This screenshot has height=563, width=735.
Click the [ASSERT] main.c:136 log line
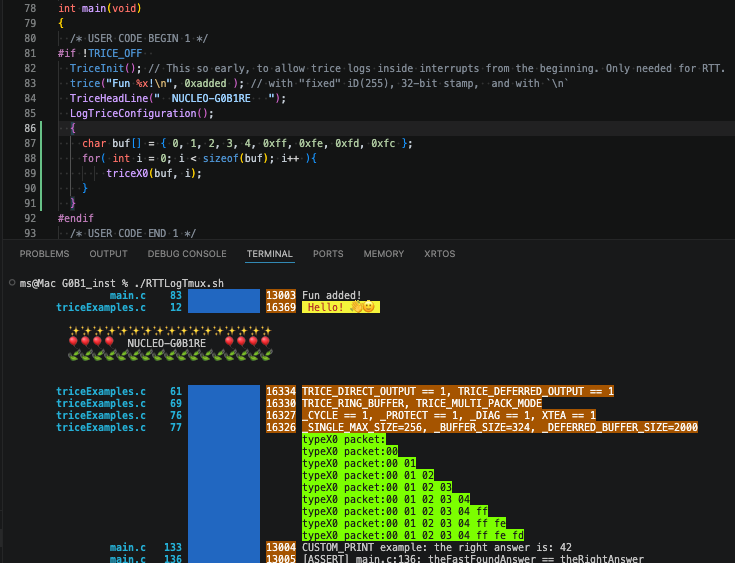tap(473, 559)
